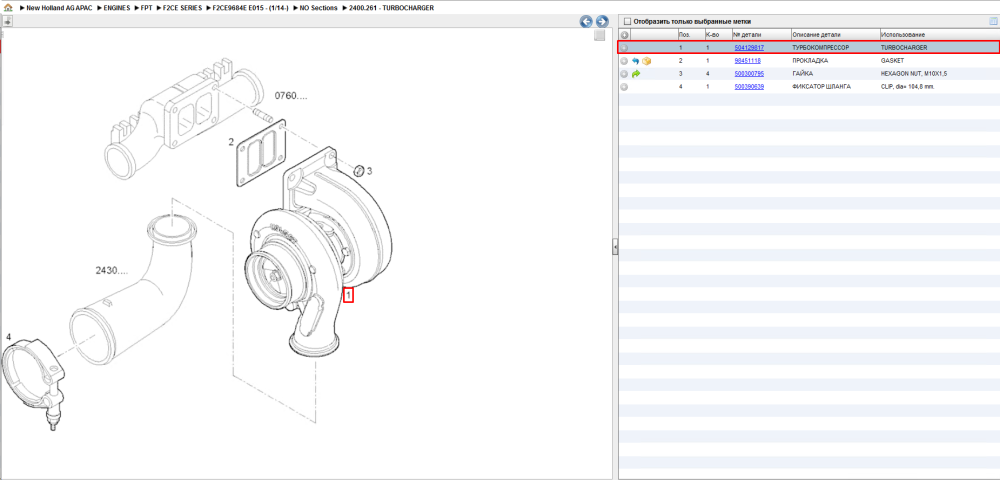Open the ENGINES breadcrumb
Screen dimensions: 1000x480
pos(117,8)
